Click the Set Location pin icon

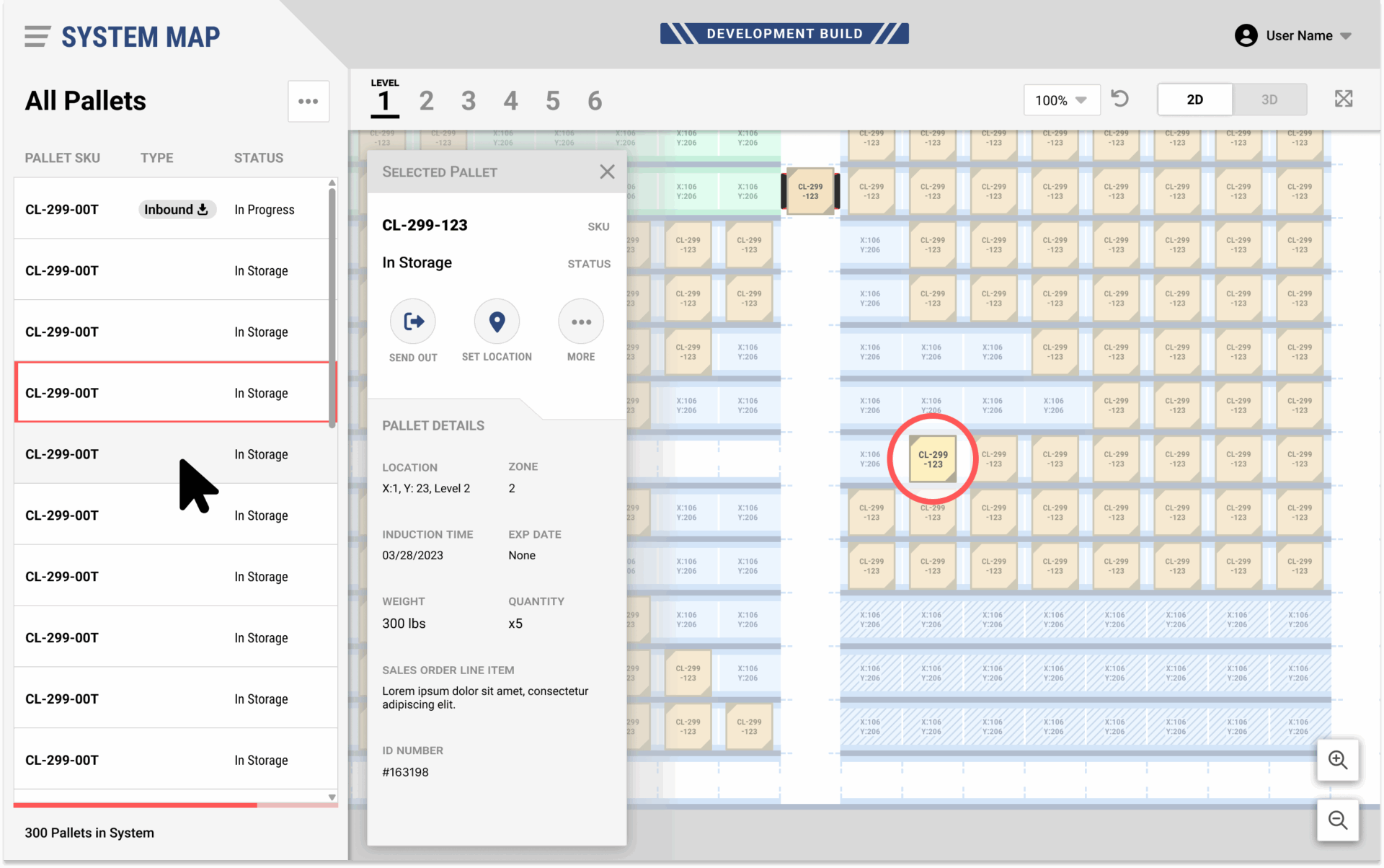click(x=497, y=322)
